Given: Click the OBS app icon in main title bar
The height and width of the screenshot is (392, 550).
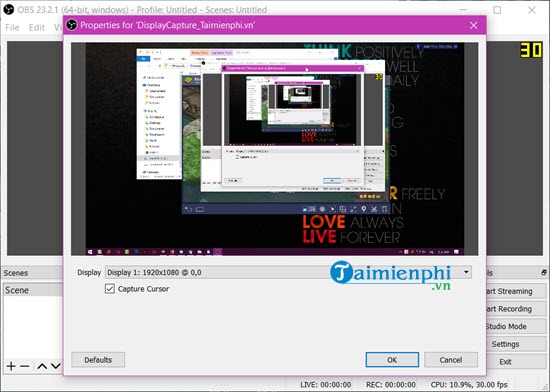Looking at the screenshot, I should pos(8,9).
